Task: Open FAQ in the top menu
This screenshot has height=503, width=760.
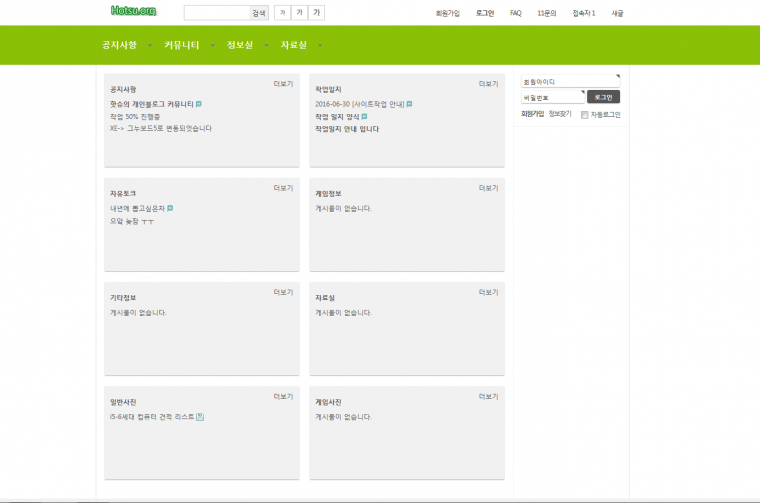Action: [x=515, y=13]
